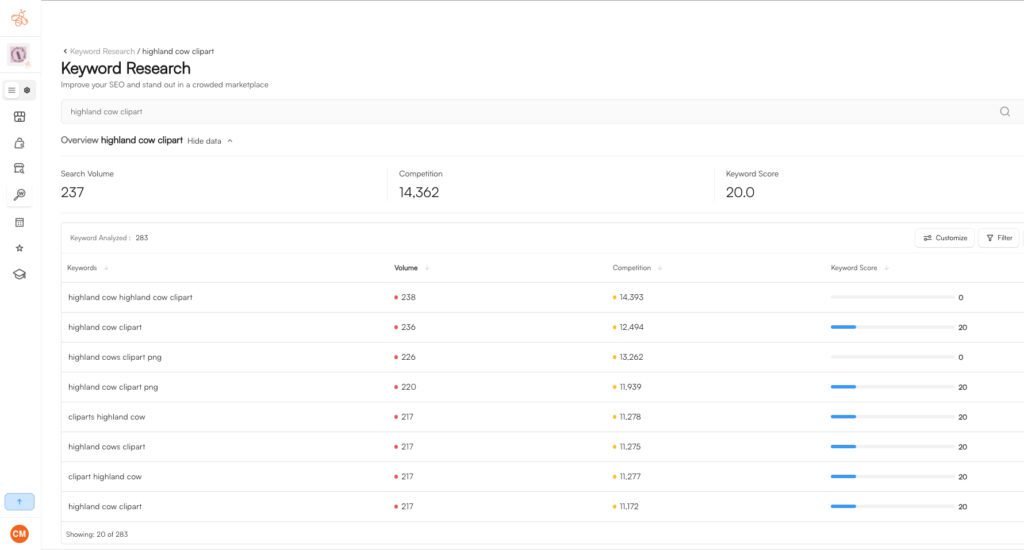Switch sidebar to list view toggle
Viewport: 1024px width, 550px height.
coord(12,90)
